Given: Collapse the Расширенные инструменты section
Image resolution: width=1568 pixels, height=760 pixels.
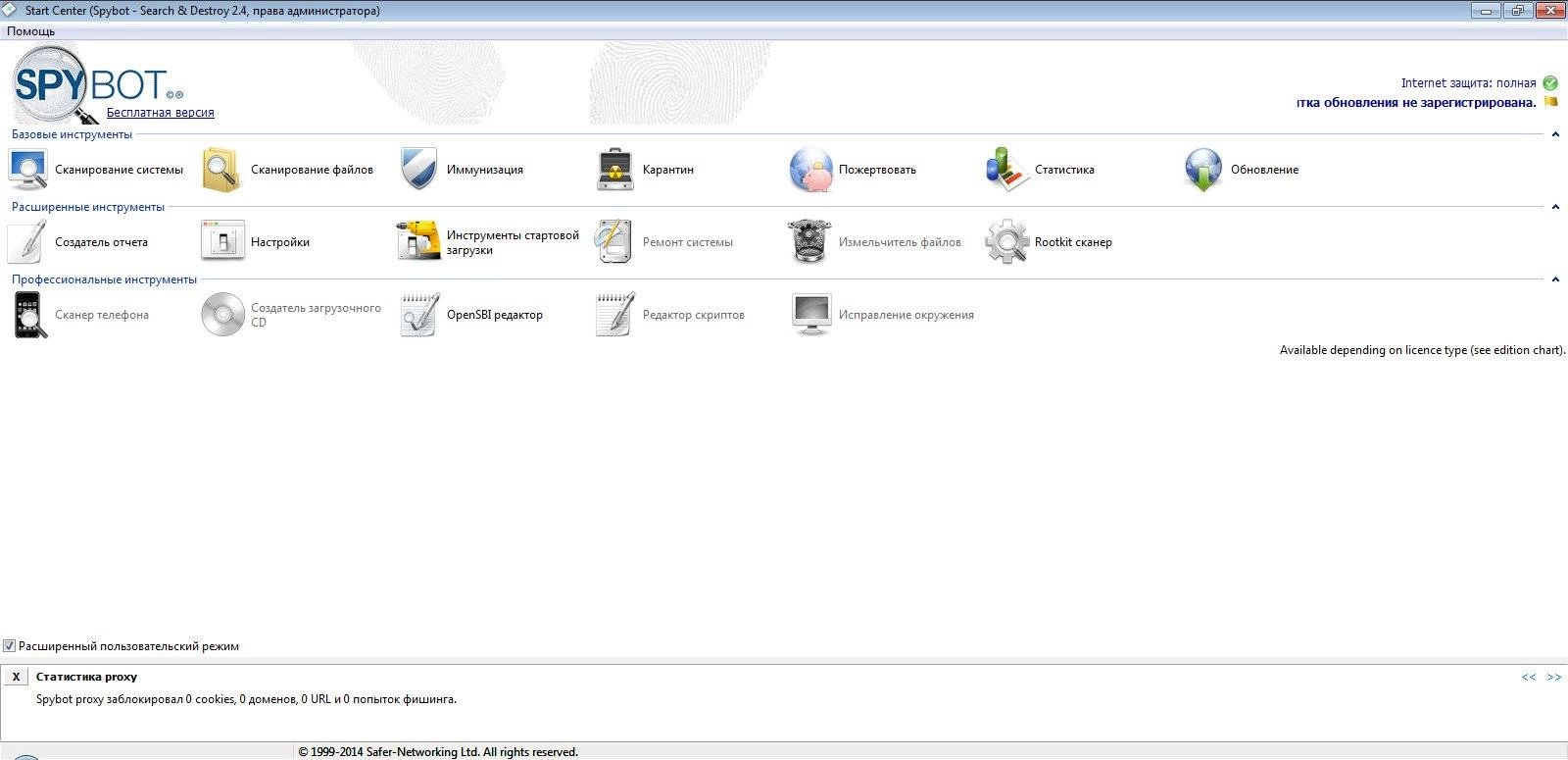Looking at the screenshot, I should point(1555,207).
